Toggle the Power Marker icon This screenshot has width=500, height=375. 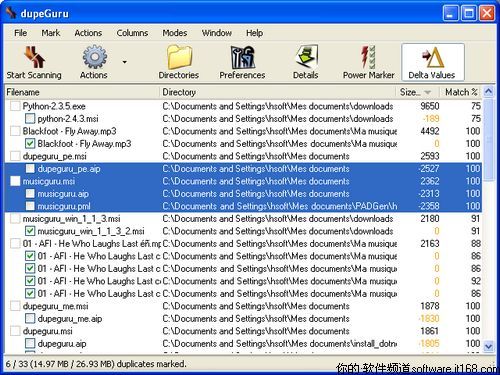click(368, 57)
